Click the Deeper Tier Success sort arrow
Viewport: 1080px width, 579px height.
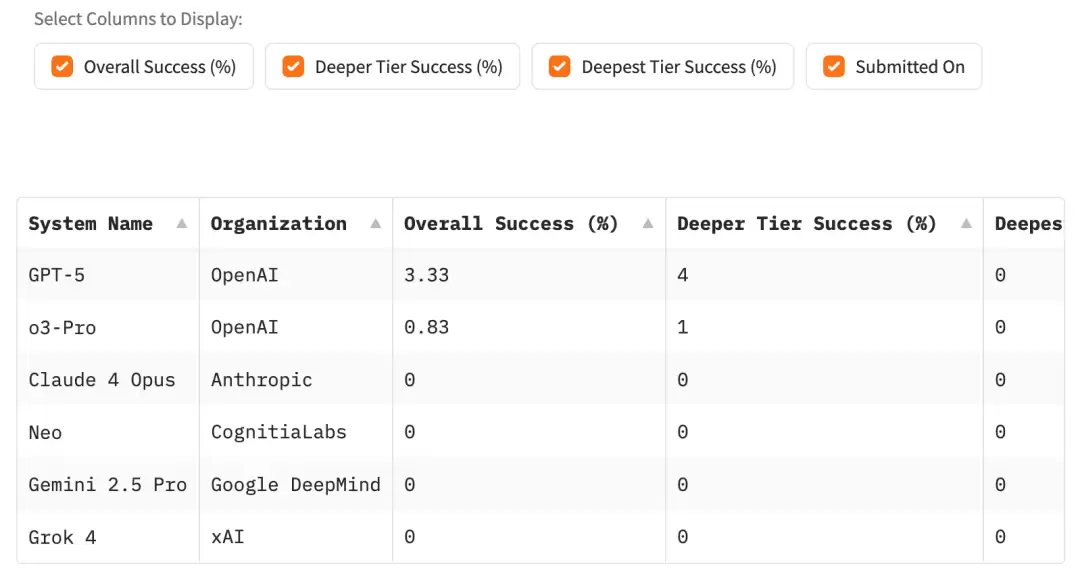click(966, 224)
